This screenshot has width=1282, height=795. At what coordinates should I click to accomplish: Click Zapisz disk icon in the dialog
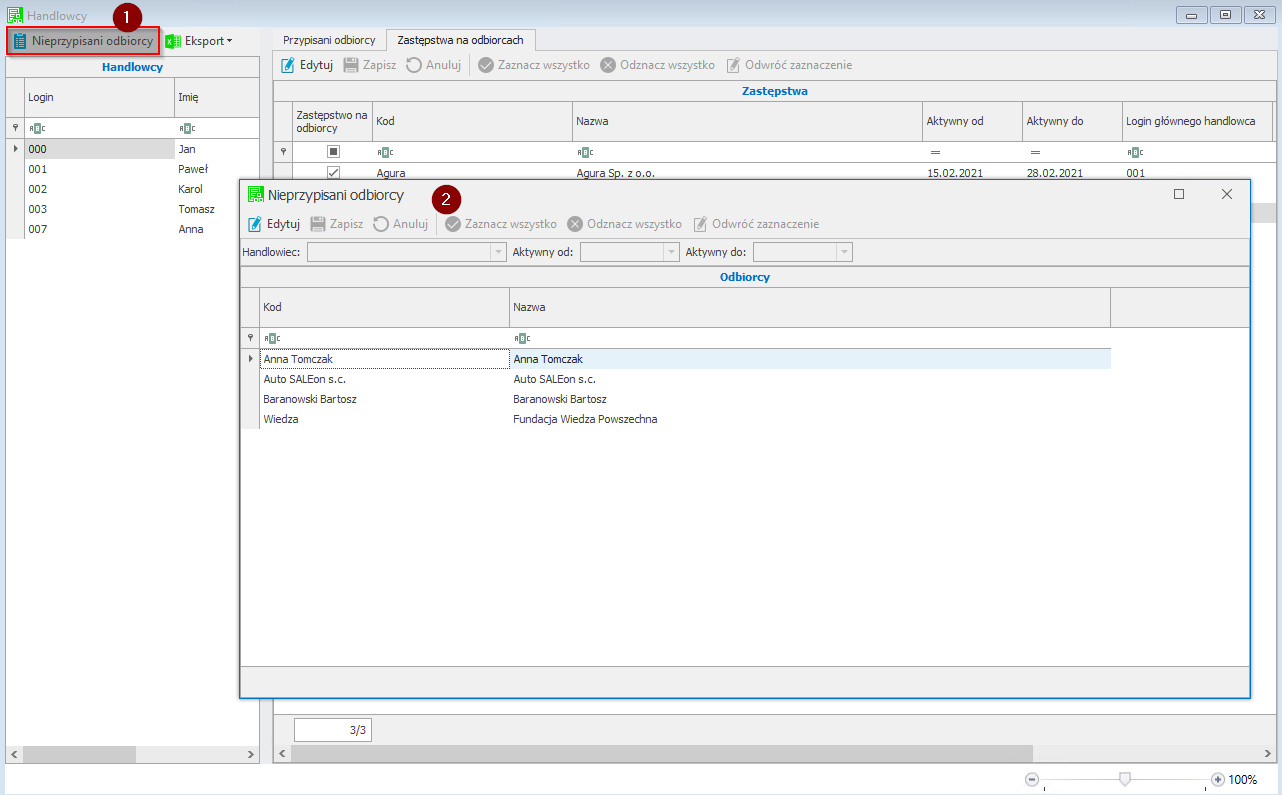coord(318,224)
